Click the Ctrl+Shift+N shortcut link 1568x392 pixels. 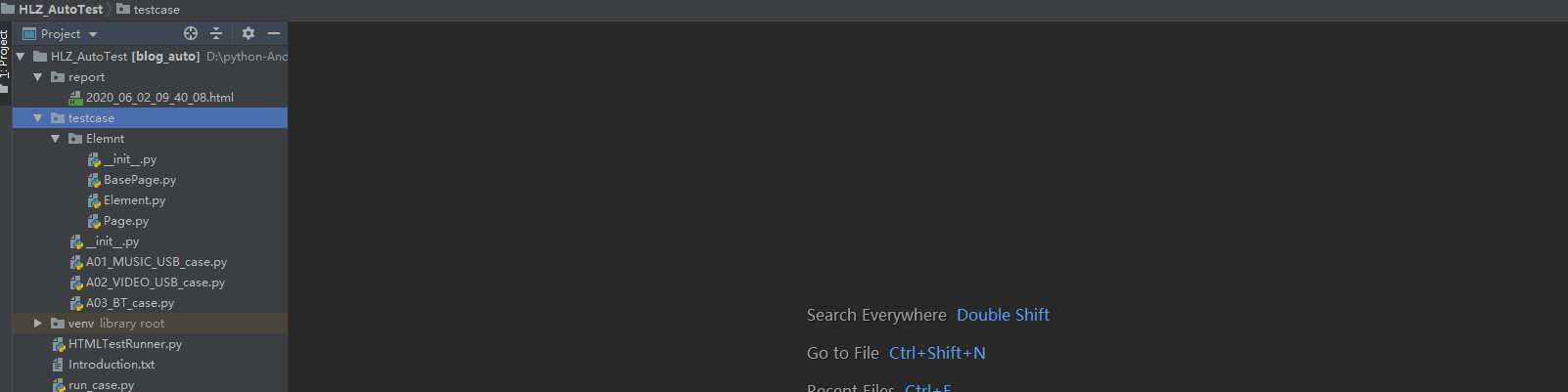[937, 353]
